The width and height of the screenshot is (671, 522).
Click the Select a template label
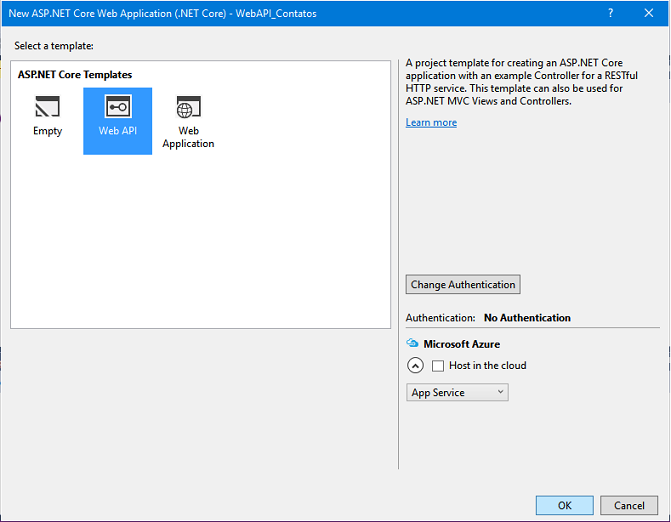pos(54,46)
